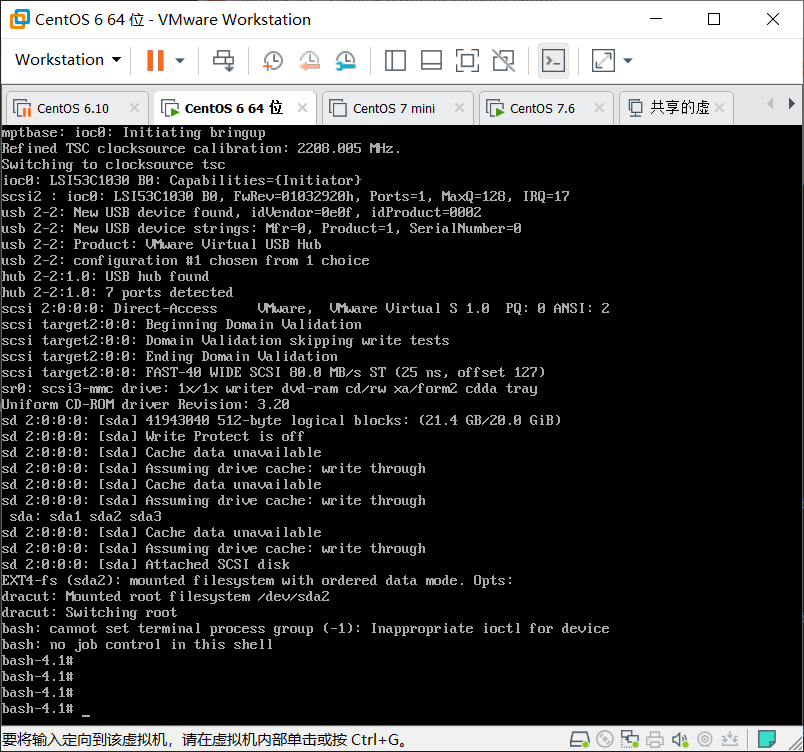Select the CentOS 6 64 位 tab

point(234,108)
